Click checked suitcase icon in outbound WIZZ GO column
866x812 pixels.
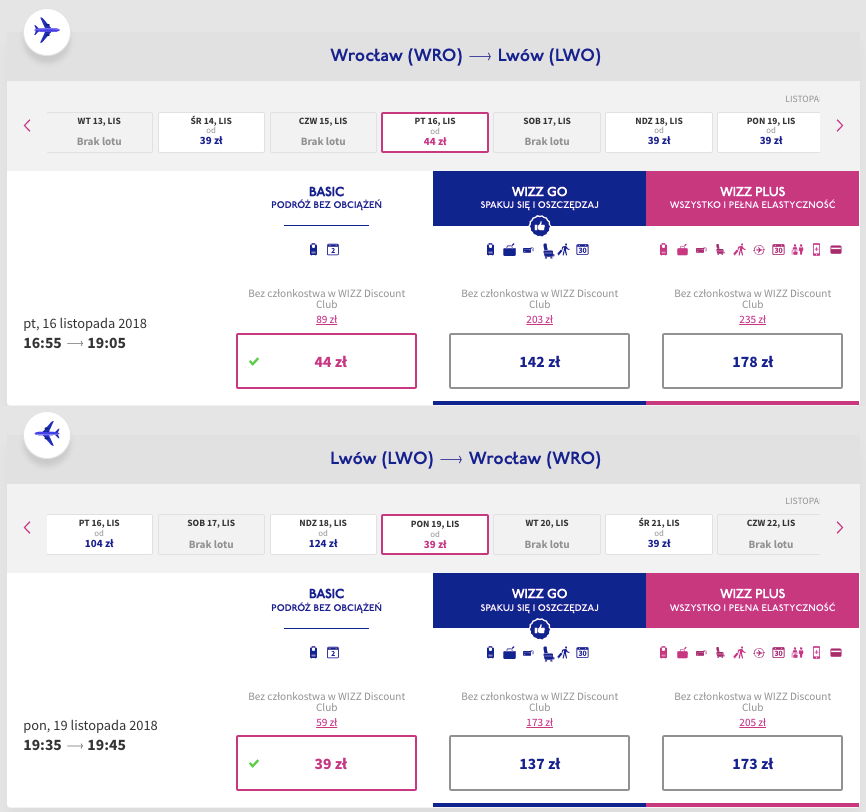coord(509,250)
